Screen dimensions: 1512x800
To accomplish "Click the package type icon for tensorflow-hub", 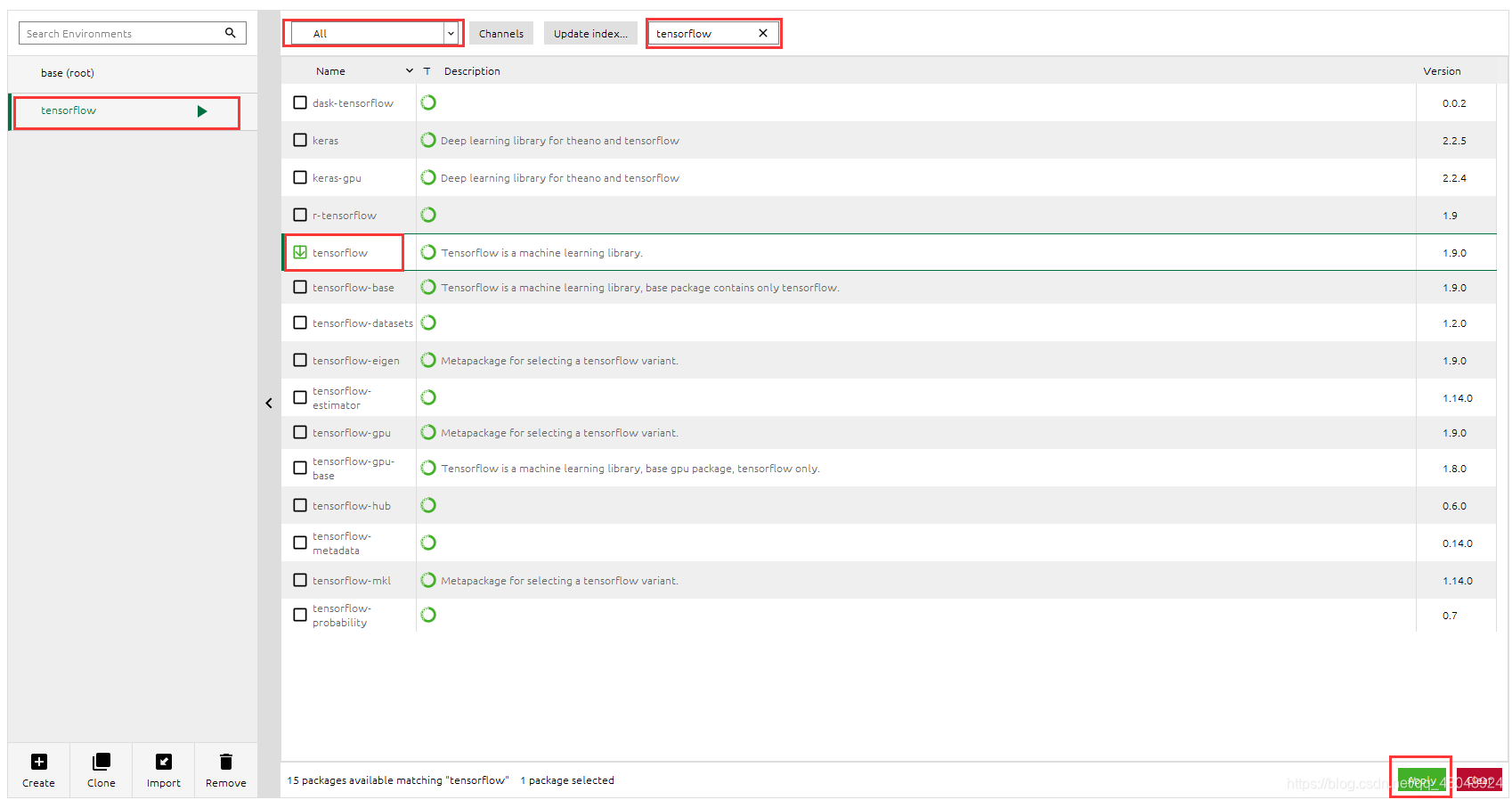I will pos(428,505).
